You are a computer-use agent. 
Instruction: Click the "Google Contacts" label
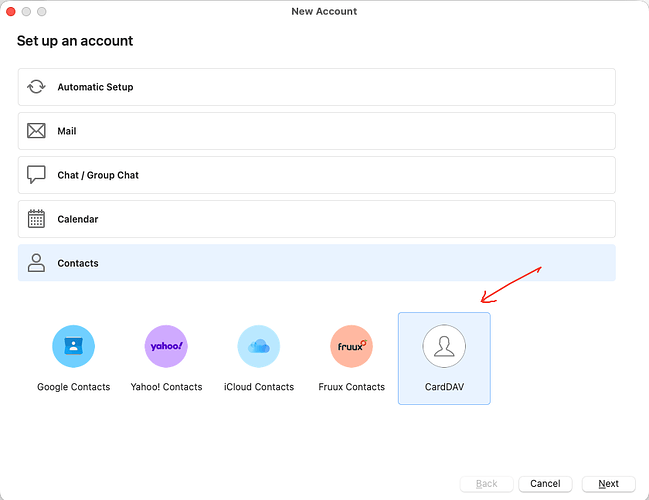tap(74, 387)
